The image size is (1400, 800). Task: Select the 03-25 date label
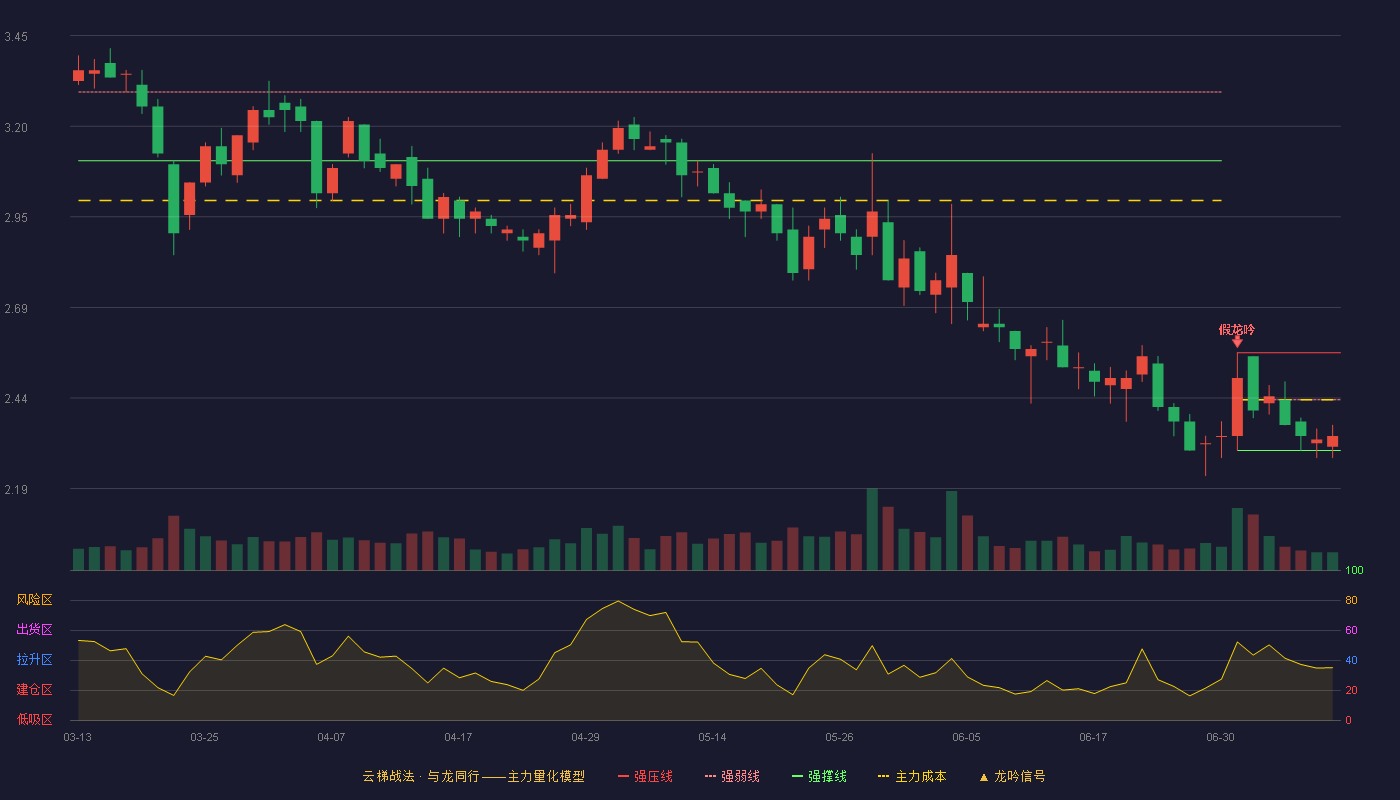[x=204, y=737]
